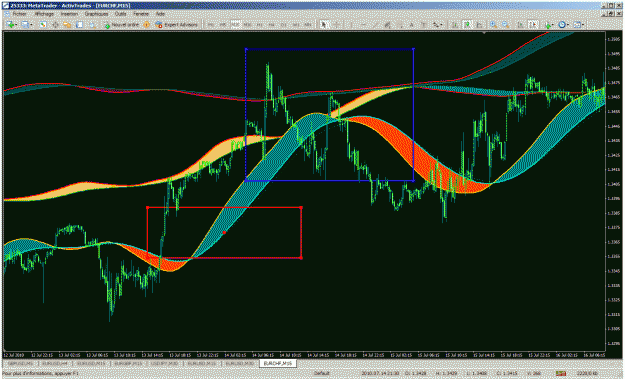Image resolution: width=625 pixels, height=379 pixels.
Task: Expand the new chart dropdown arrow
Action: (x=16, y=25)
